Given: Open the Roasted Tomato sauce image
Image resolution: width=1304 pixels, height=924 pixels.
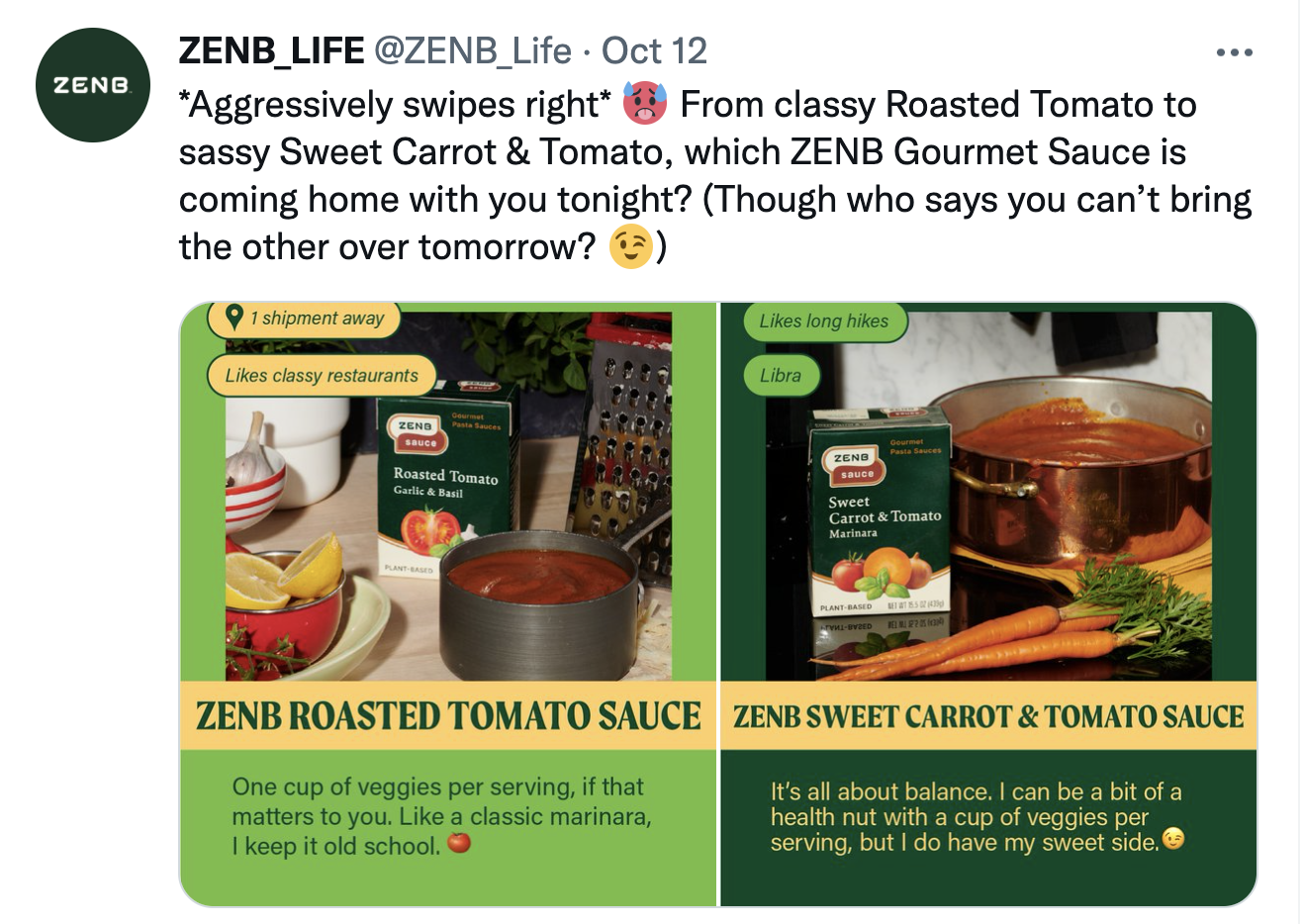Looking at the screenshot, I should point(448,604).
